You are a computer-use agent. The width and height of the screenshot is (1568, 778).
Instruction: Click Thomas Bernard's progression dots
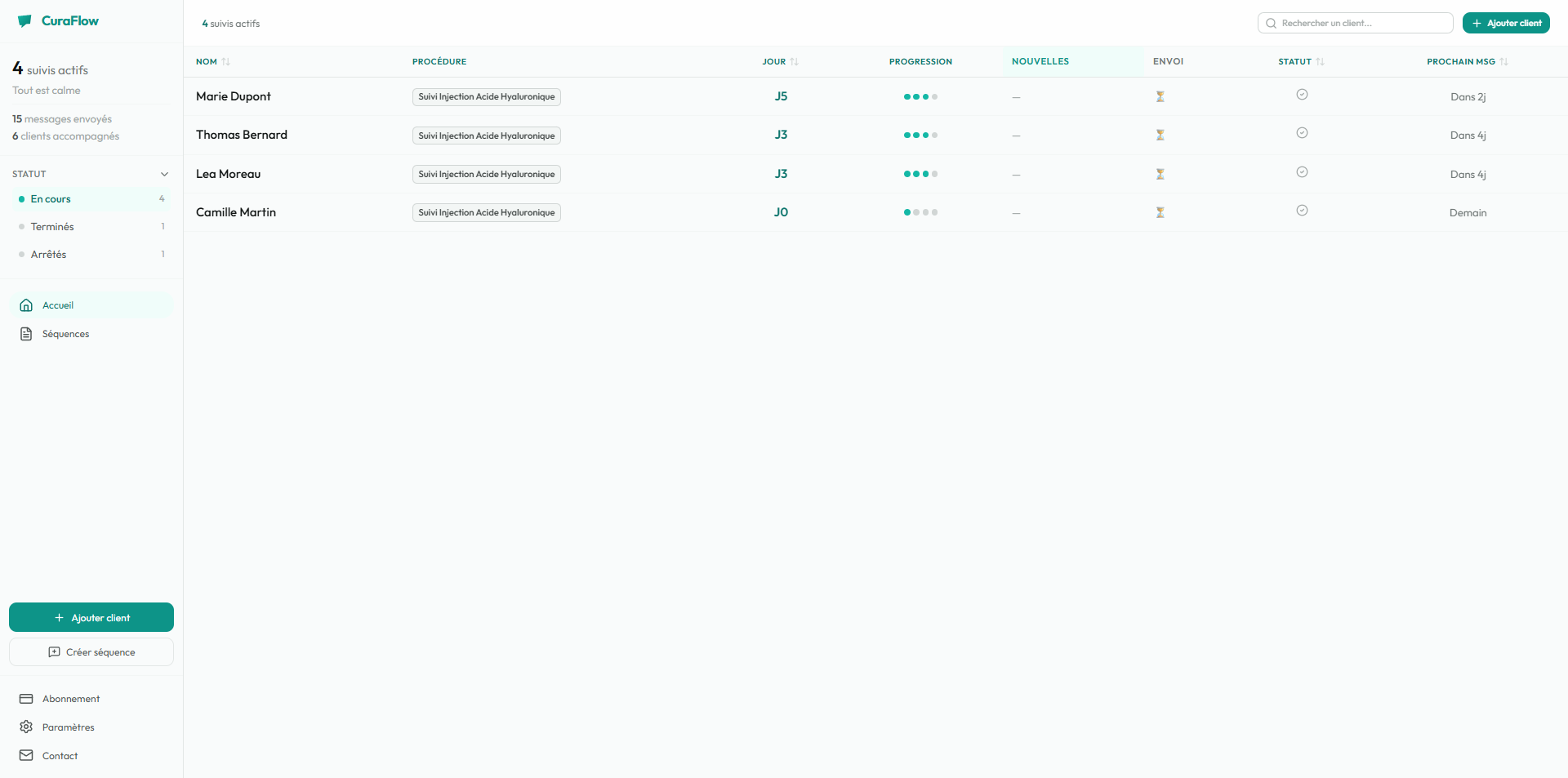[920, 135]
